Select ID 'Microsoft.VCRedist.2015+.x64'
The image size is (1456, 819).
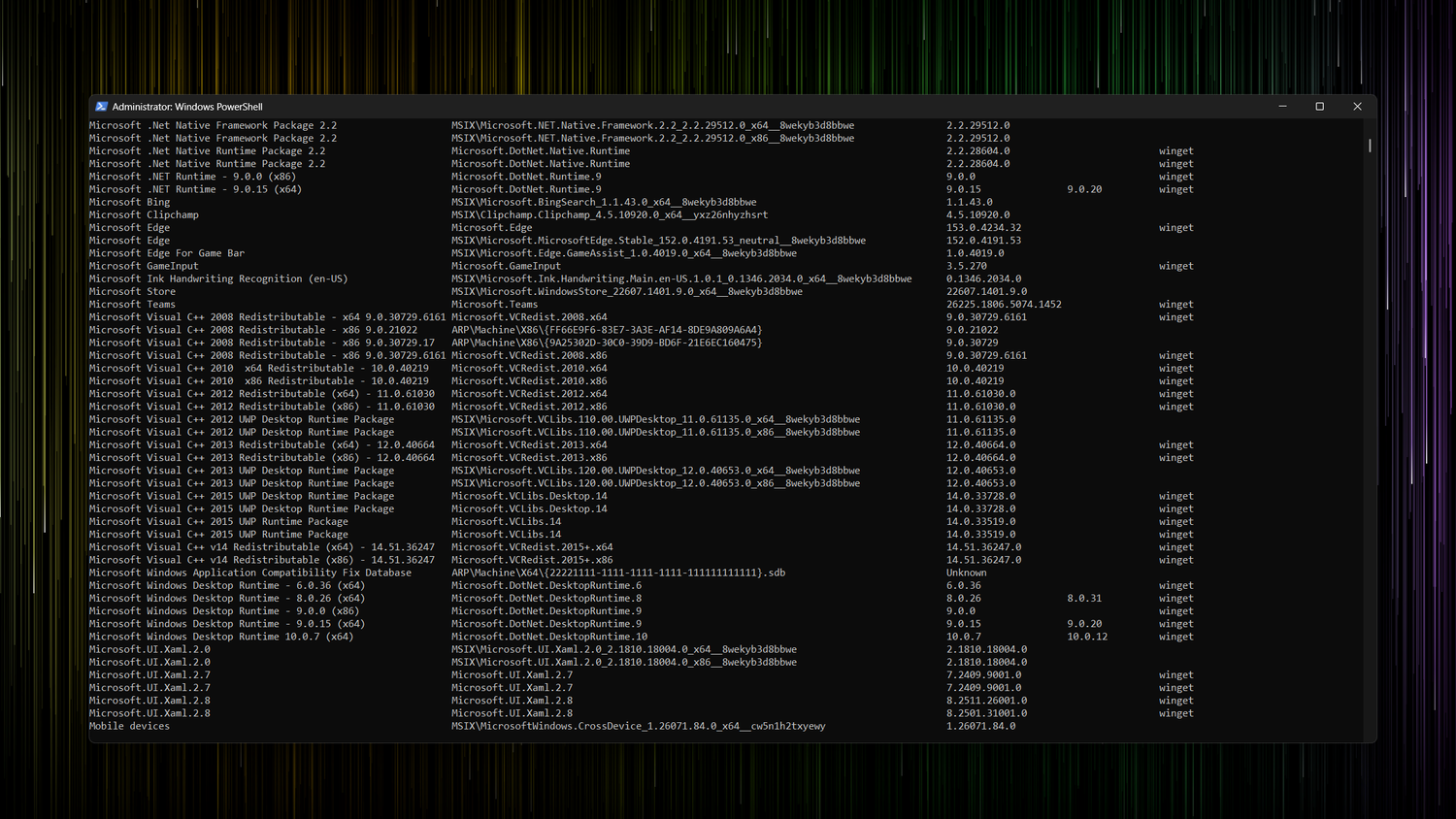tap(532, 547)
